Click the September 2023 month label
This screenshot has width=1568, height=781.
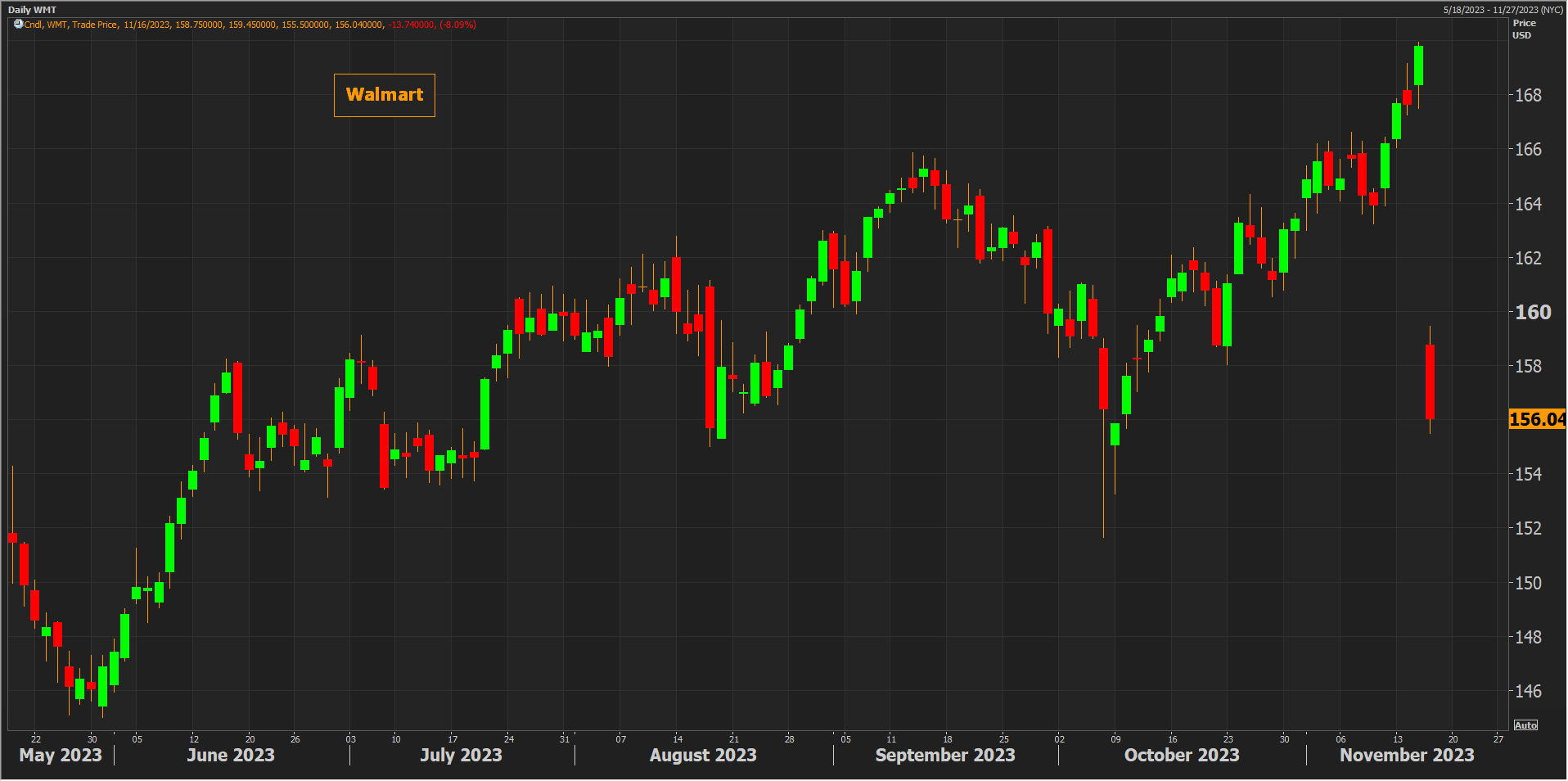945,755
